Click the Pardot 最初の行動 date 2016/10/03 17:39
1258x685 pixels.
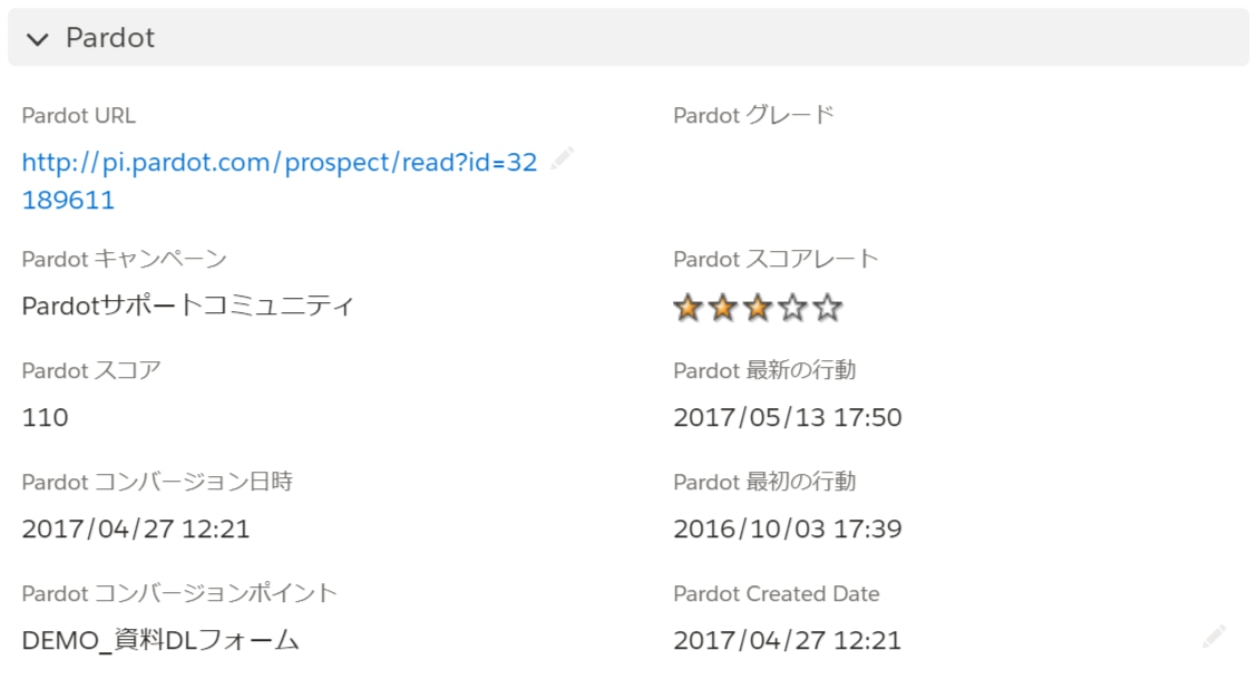pos(788,529)
